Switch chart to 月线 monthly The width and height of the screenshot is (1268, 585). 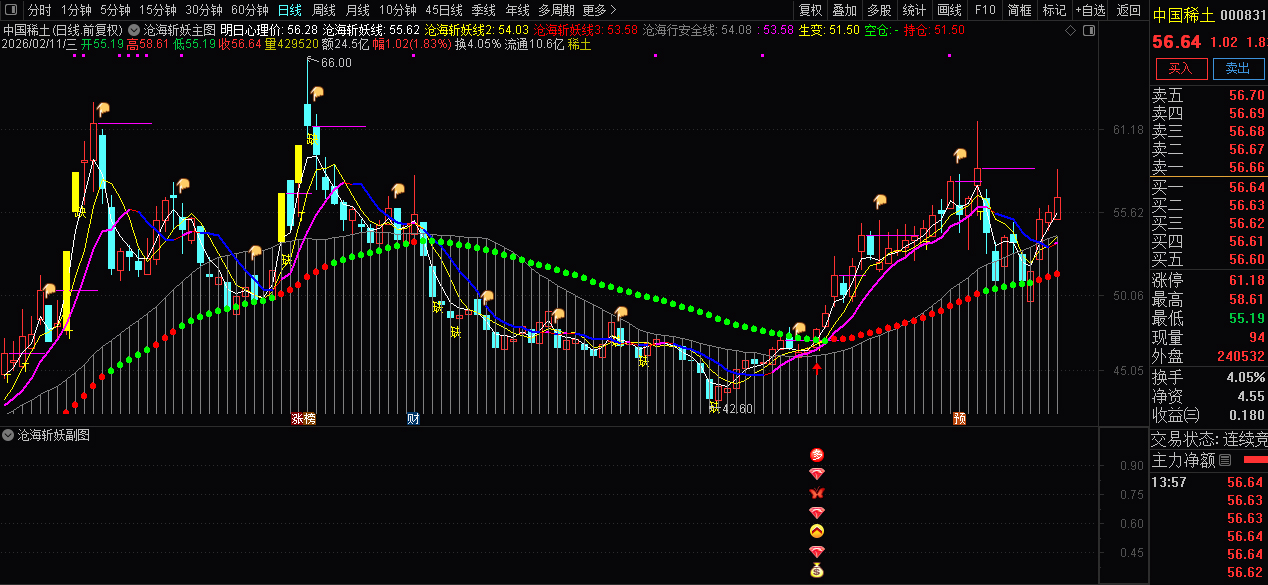pos(357,10)
